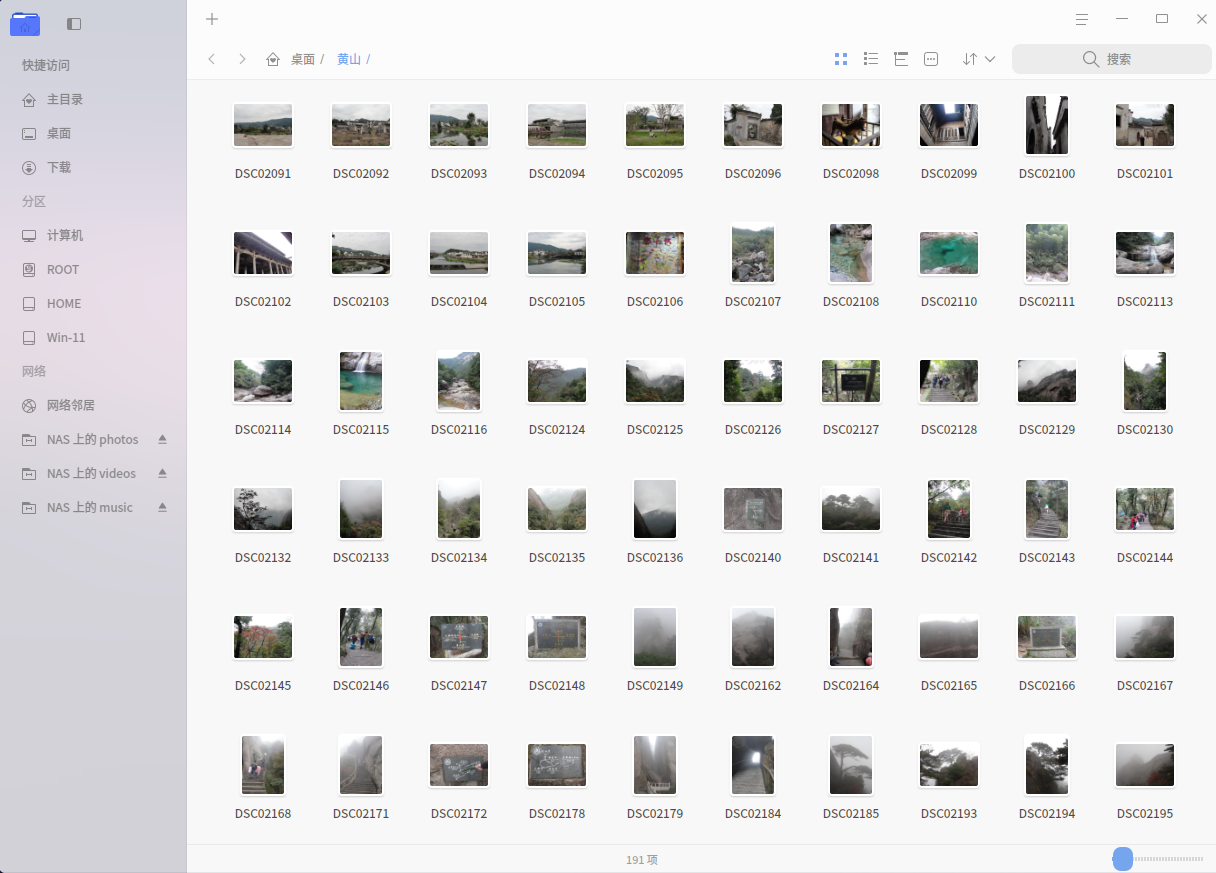Eject NAS 上的 photos share
This screenshot has height=873, width=1216.
162,439
